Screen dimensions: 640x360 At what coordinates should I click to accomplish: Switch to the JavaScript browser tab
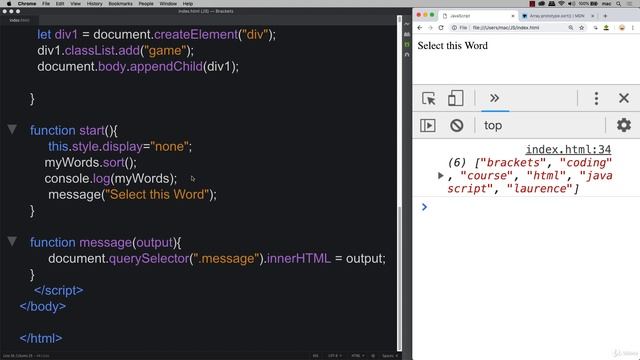tap(478, 16)
